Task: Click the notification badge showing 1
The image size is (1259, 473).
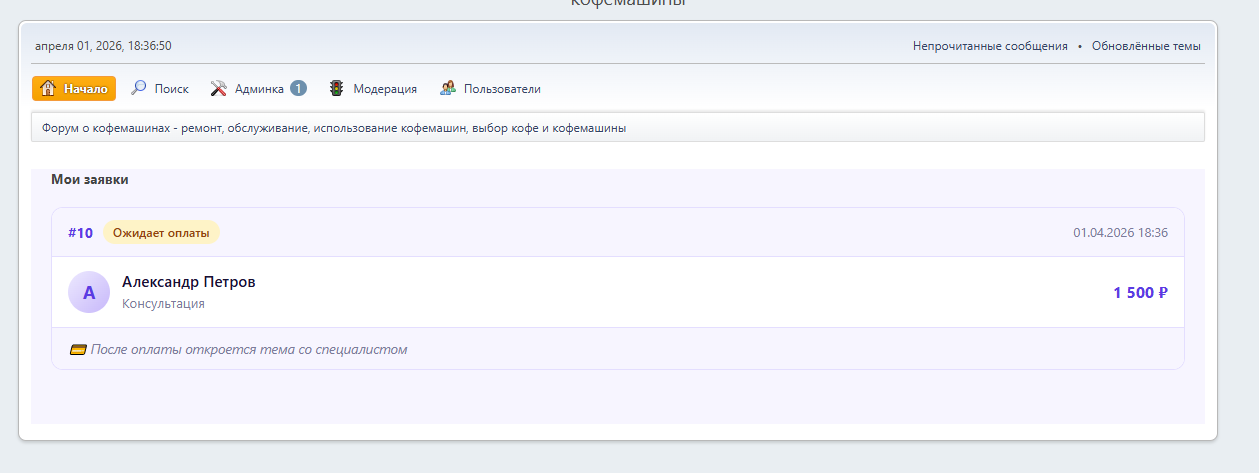Action: pos(298,88)
